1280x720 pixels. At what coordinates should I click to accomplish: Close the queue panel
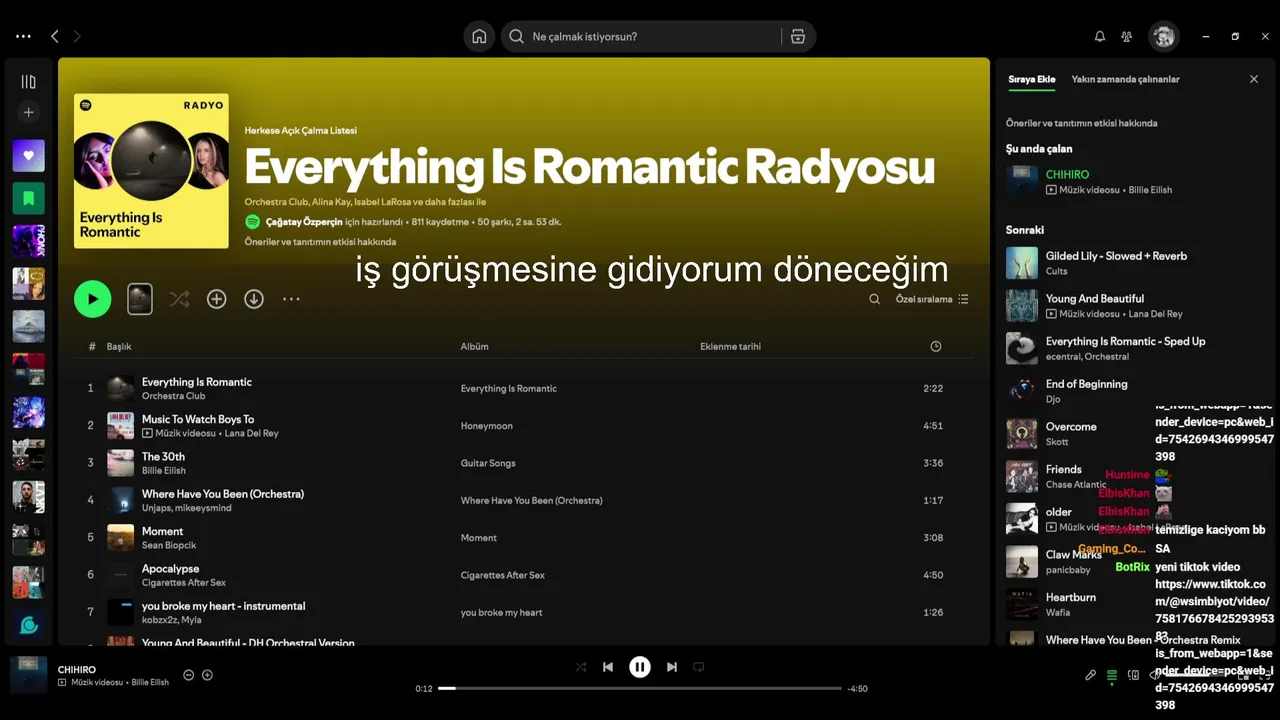(1254, 79)
